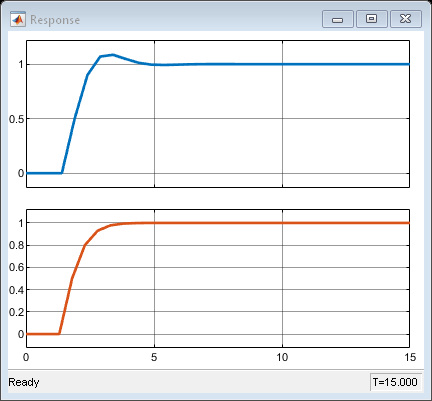Minimize the Response window
The height and width of the screenshot is (401, 432).
coord(338,19)
